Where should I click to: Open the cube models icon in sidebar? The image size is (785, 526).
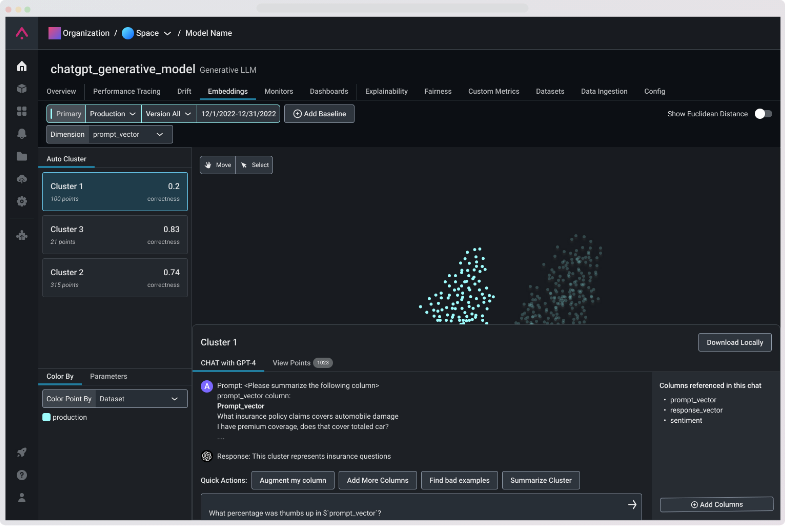[22, 89]
